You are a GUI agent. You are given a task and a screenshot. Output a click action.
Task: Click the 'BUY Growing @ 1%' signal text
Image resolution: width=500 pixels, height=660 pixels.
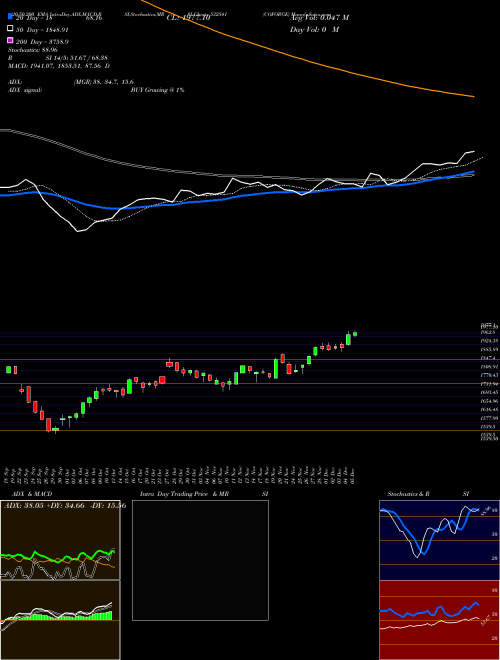(157, 90)
